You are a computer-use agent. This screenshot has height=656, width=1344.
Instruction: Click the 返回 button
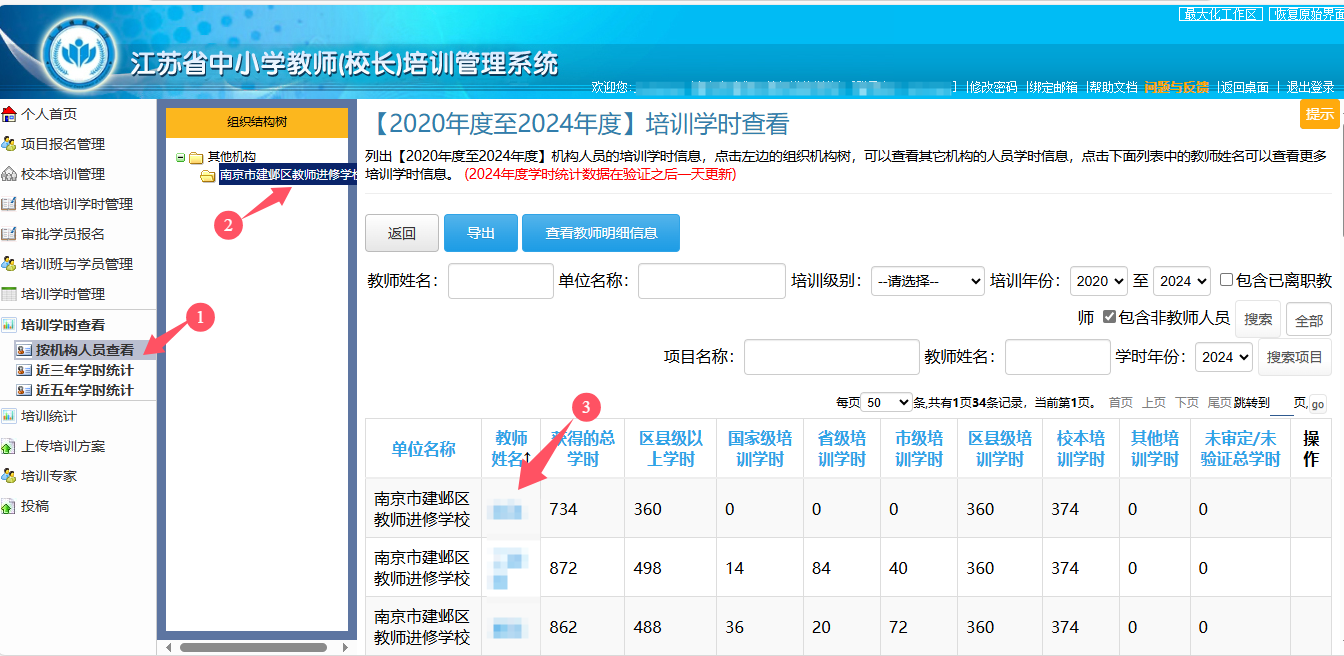(x=402, y=233)
